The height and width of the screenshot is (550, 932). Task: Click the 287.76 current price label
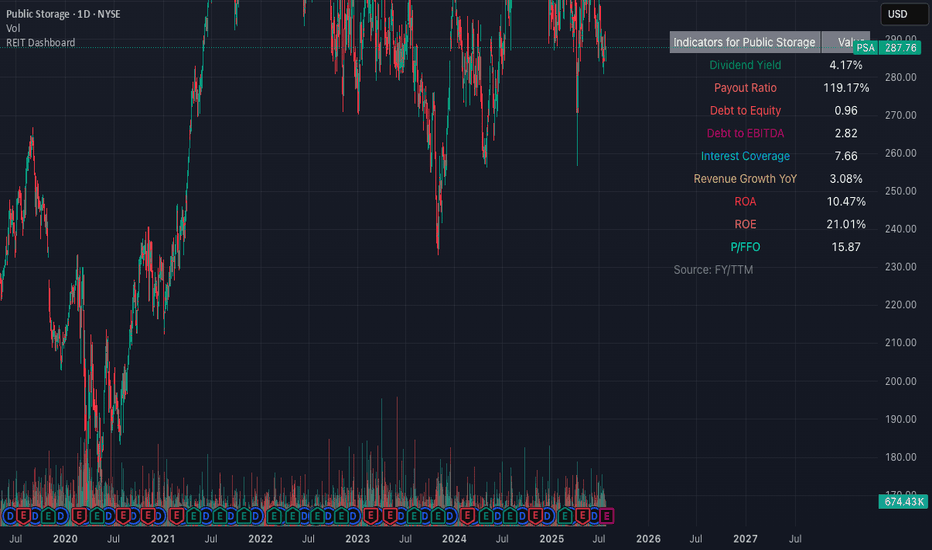point(900,48)
